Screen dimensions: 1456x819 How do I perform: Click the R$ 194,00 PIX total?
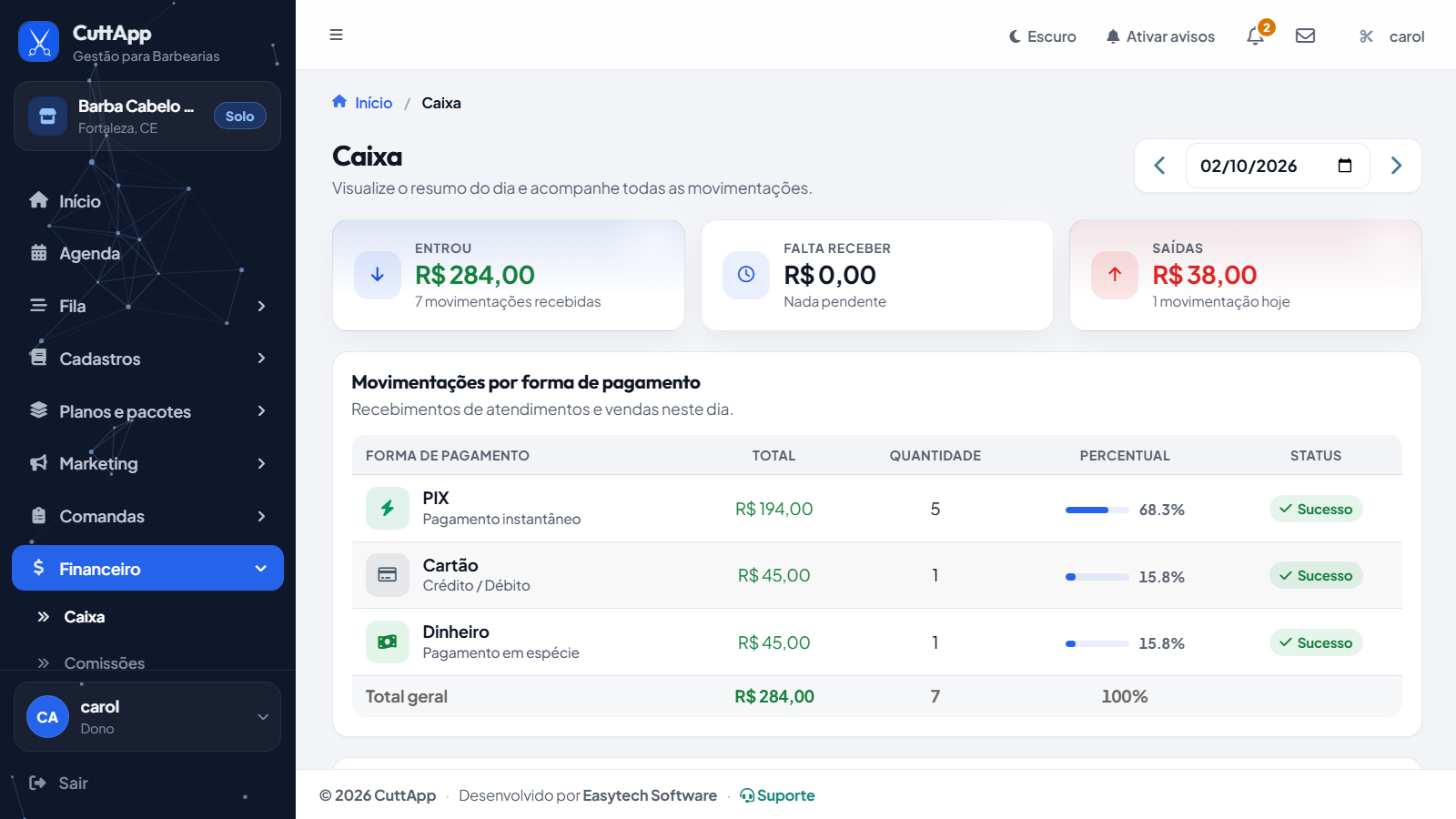click(x=774, y=509)
